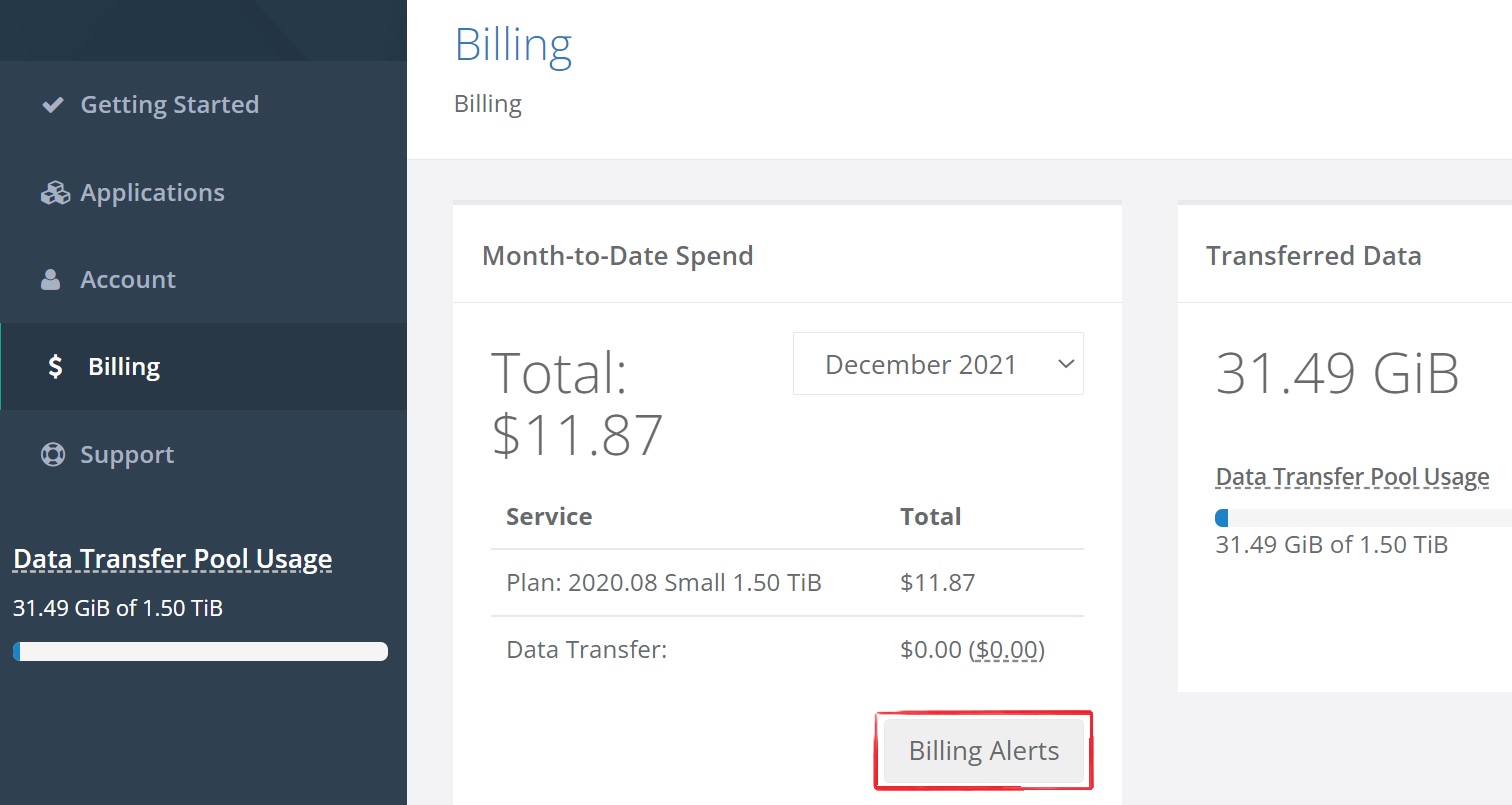Viewport: 1512px width, 805px height.
Task: Click the Applications cubes icon
Action: [x=54, y=192]
